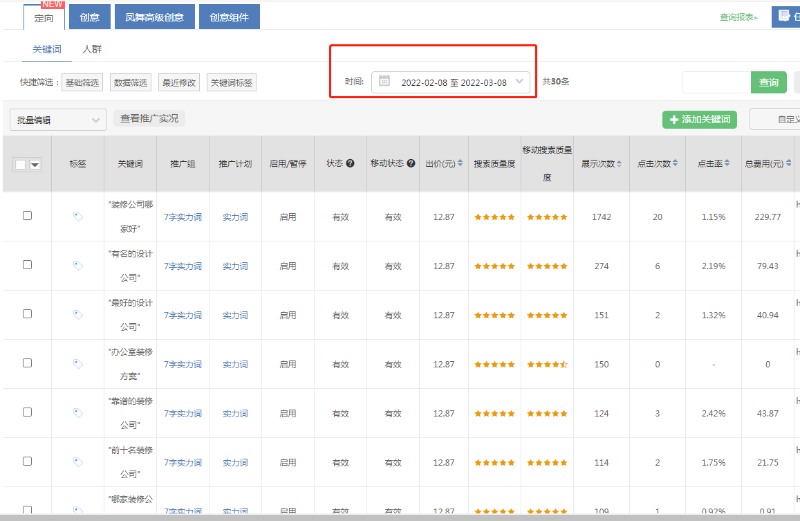The image size is (800, 521).
Task: Click the help icon beside 状态 header
Action: [350, 163]
